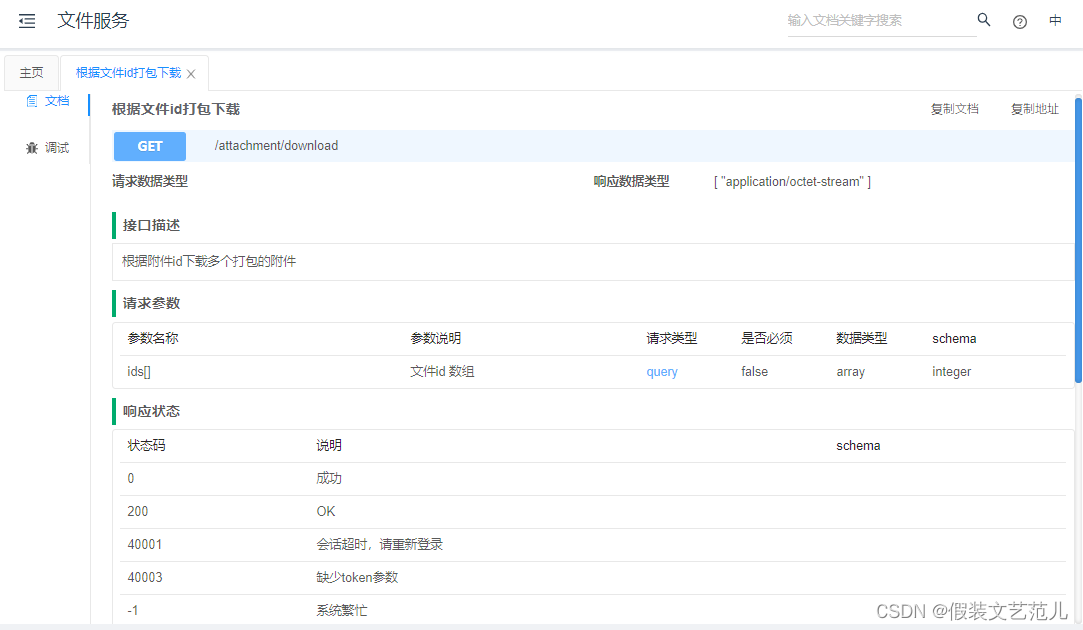Click the 参数名称 column header

tap(153, 338)
